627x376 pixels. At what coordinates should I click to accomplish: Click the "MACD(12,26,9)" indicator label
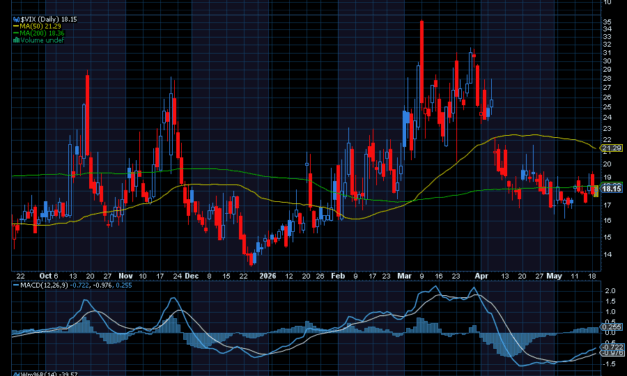pyautogui.click(x=44, y=285)
